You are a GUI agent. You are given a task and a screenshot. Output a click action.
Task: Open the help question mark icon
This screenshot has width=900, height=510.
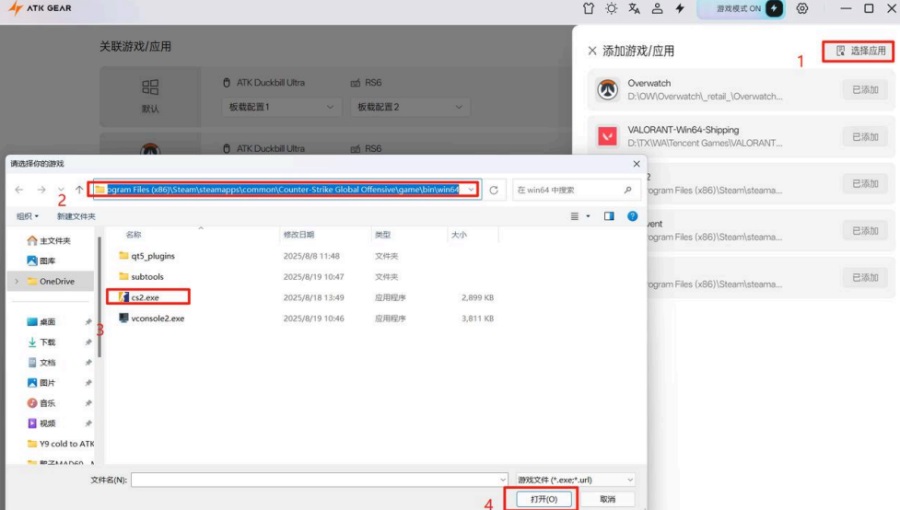632,216
